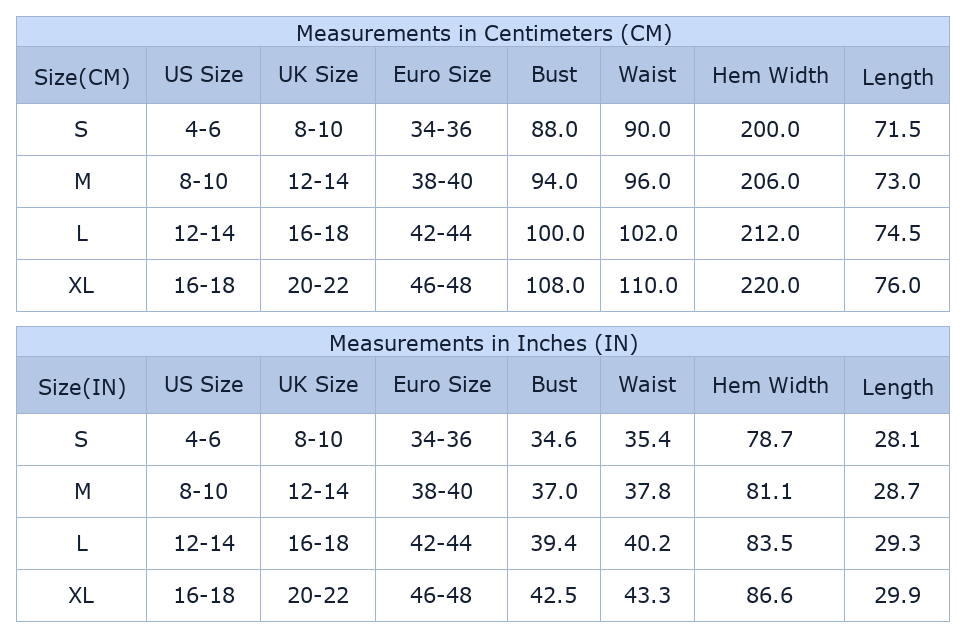Screen dimensions: 965x642
Task: Click the 37.8 waist value
Action: tap(647, 492)
